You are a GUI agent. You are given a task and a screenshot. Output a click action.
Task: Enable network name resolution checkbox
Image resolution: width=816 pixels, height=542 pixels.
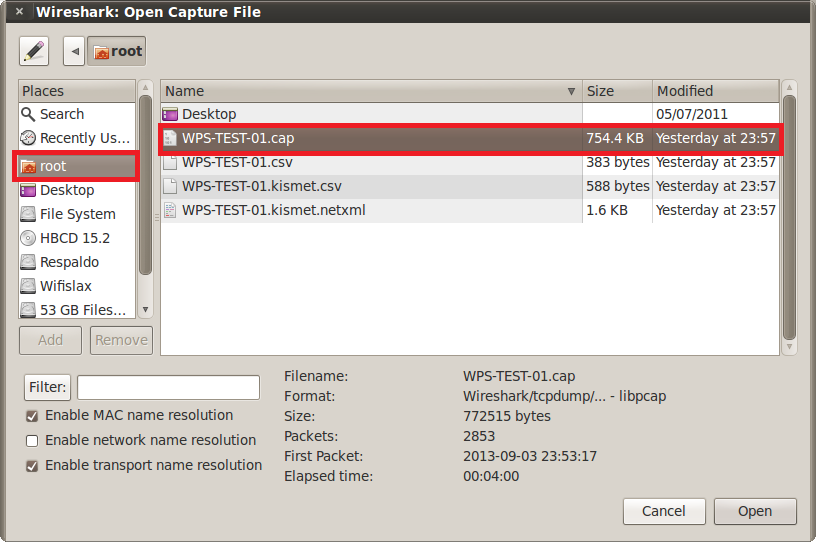[32, 441]
